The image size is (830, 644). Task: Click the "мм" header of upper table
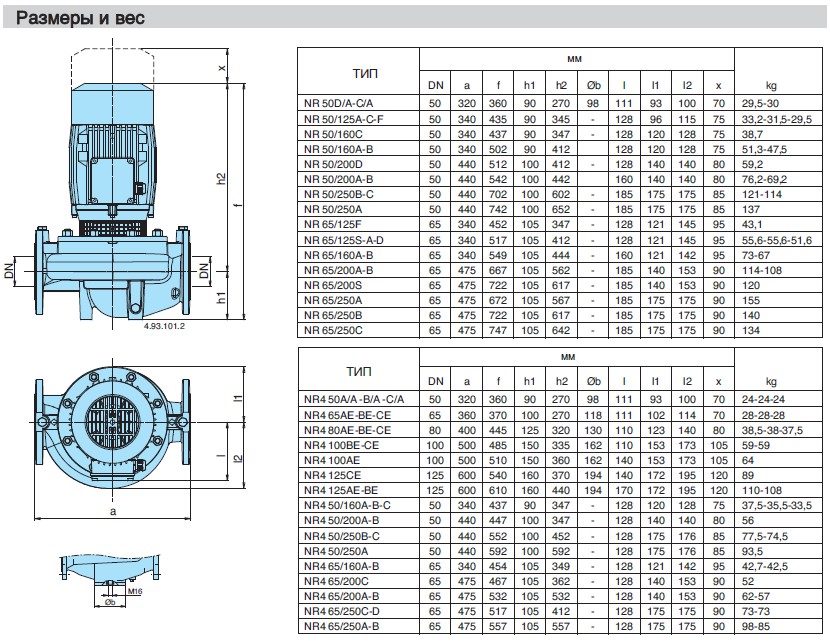coord(574,59)
